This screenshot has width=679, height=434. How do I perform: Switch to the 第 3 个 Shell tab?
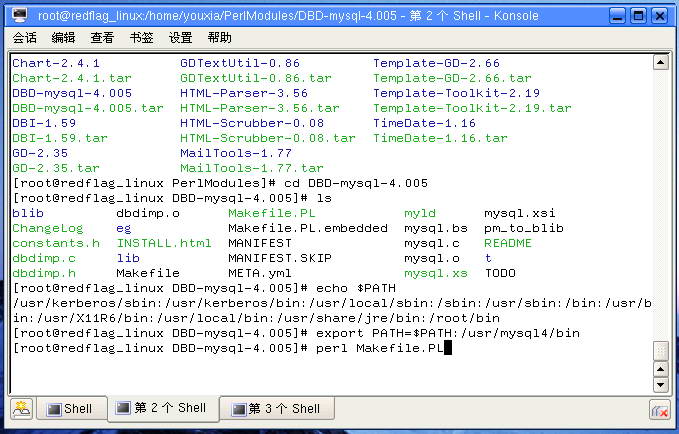coord(277,409)
